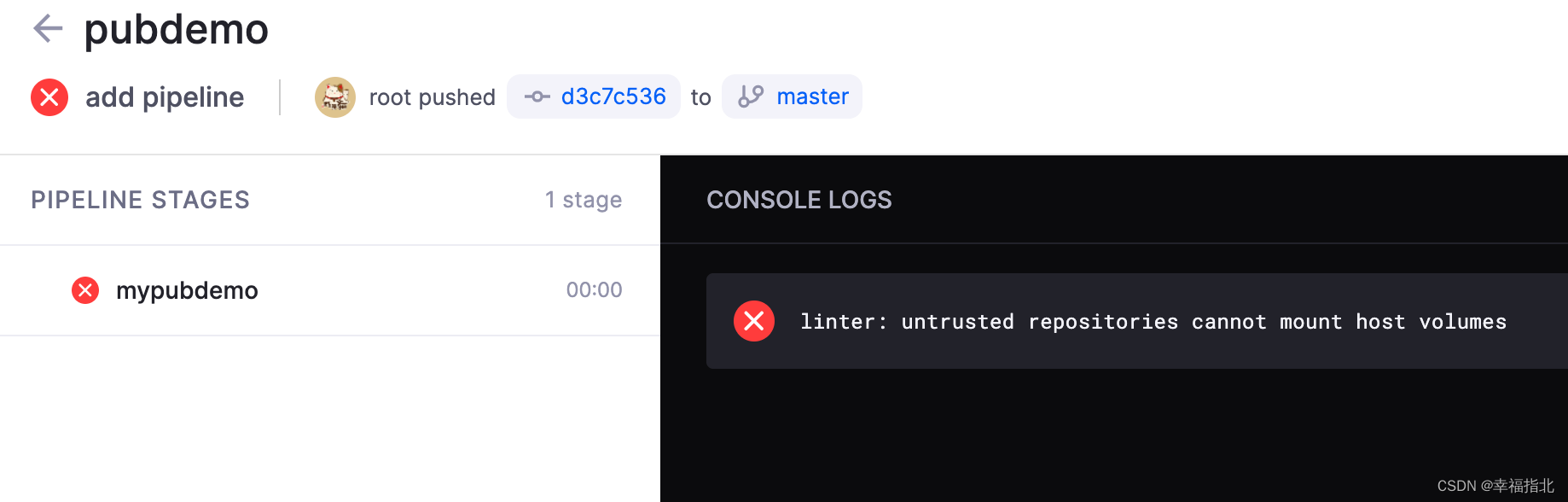The width and height of the screenshot is (1568, 502).
Task: Click the linter untrusted repositories error message
Action: pyautogui.click(x=1153, y=322)
